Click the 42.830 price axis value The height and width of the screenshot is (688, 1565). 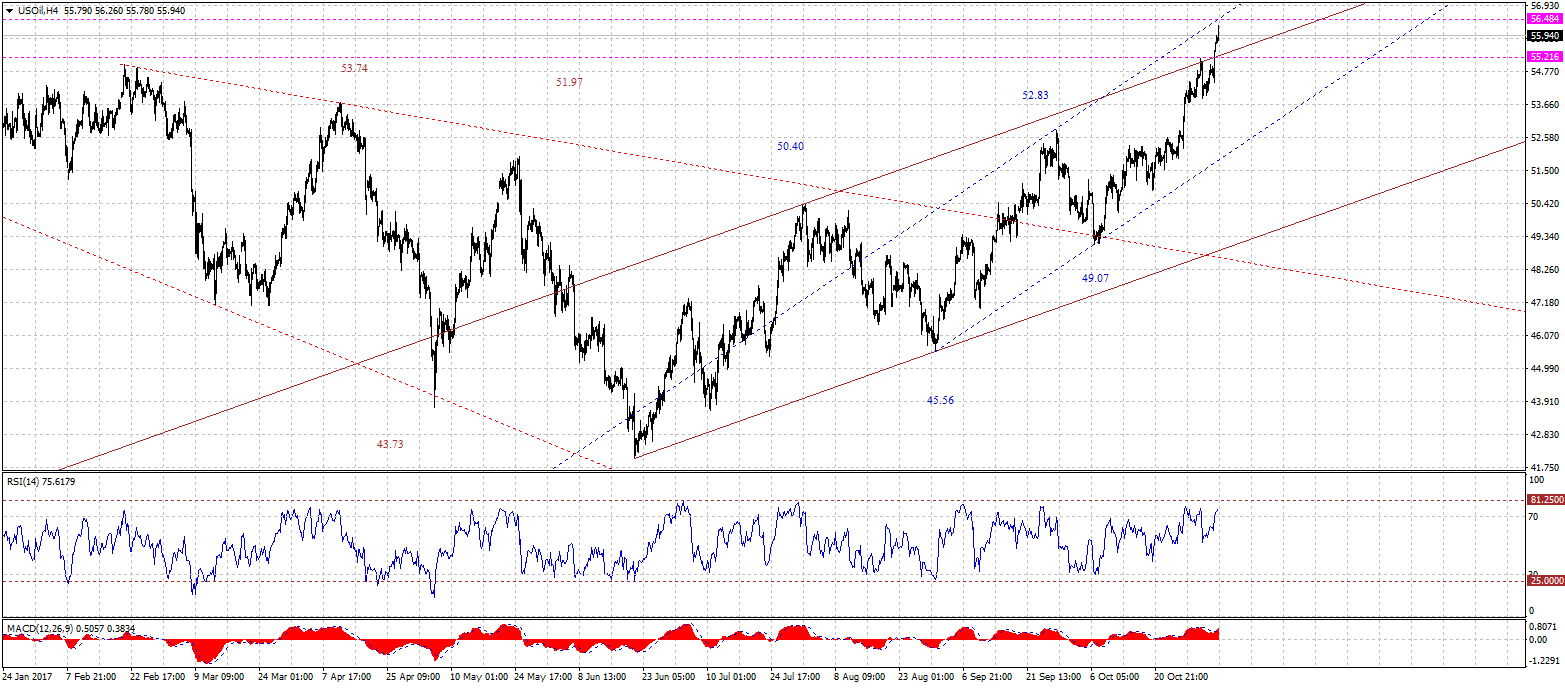1544,435
